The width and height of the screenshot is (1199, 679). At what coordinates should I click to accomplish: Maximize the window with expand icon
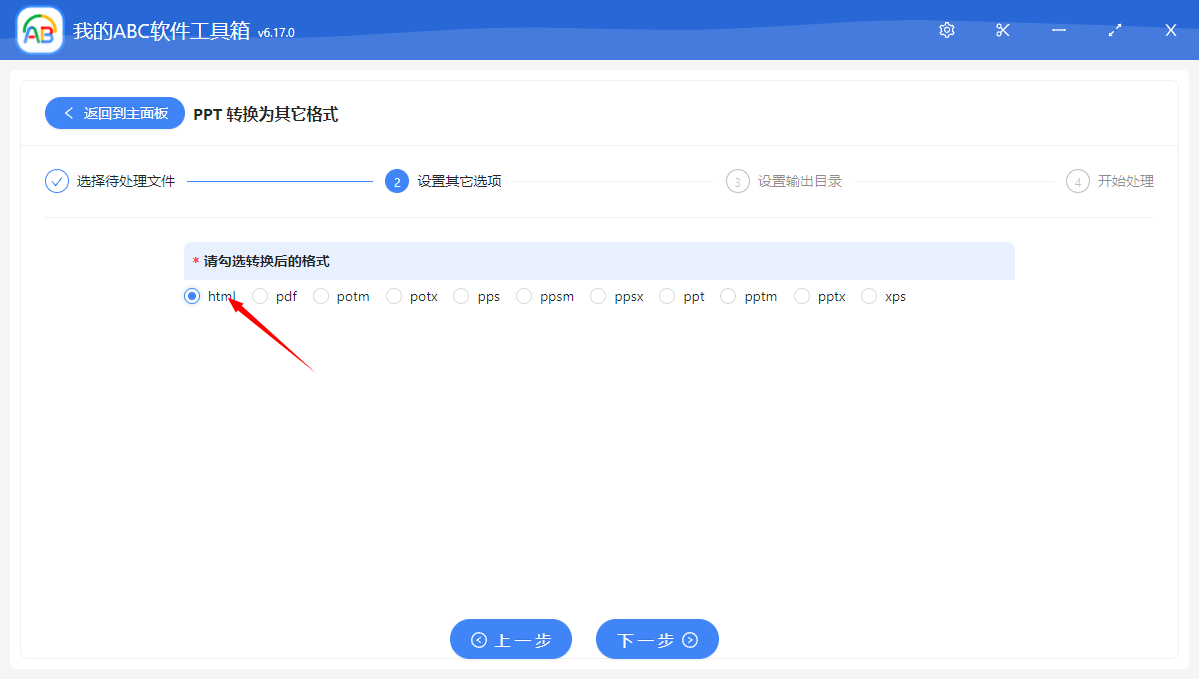coord(1115,30)
